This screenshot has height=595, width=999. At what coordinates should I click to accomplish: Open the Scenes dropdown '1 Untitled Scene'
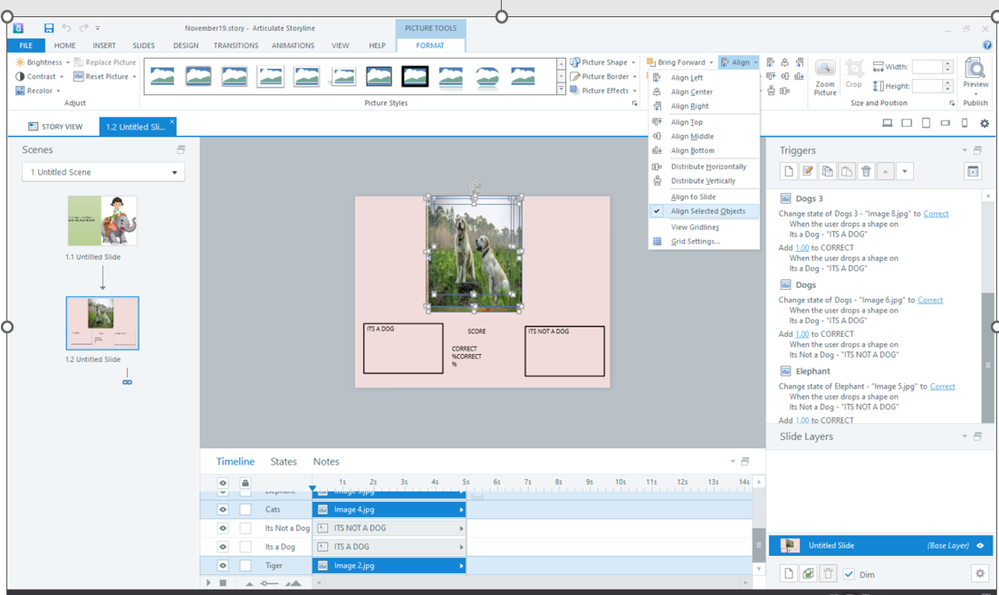[103, 172]
